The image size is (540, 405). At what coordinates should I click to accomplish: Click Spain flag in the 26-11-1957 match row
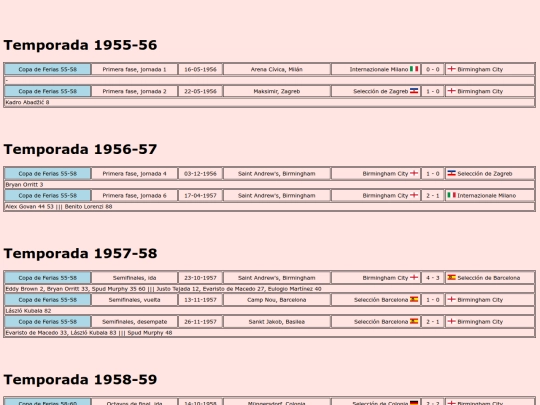pos(414,321)
